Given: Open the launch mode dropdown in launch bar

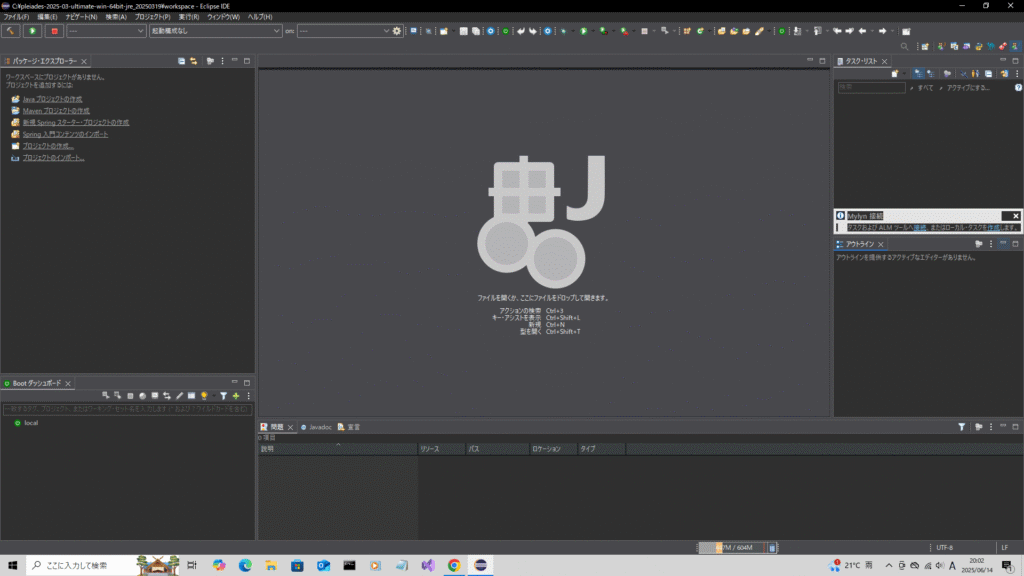Looking at the screenshot, I should coord(106,31).
